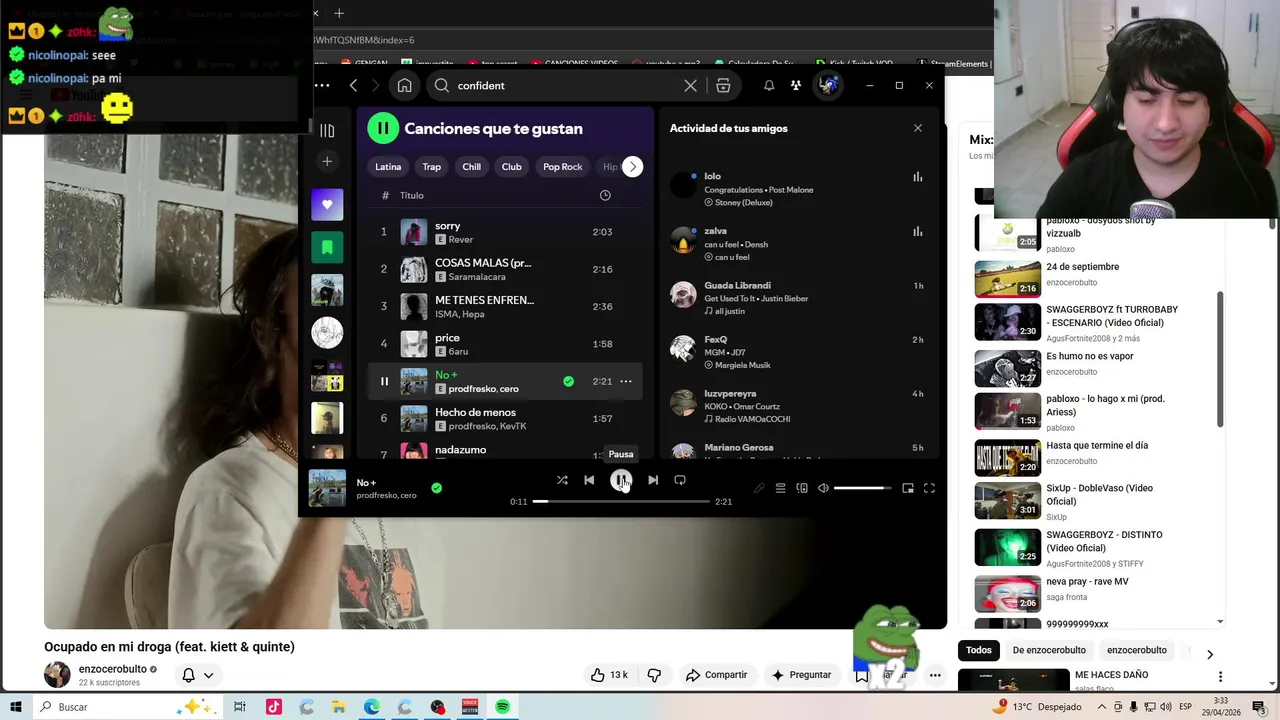Open the Windows Start menu

tap(15, 707)
